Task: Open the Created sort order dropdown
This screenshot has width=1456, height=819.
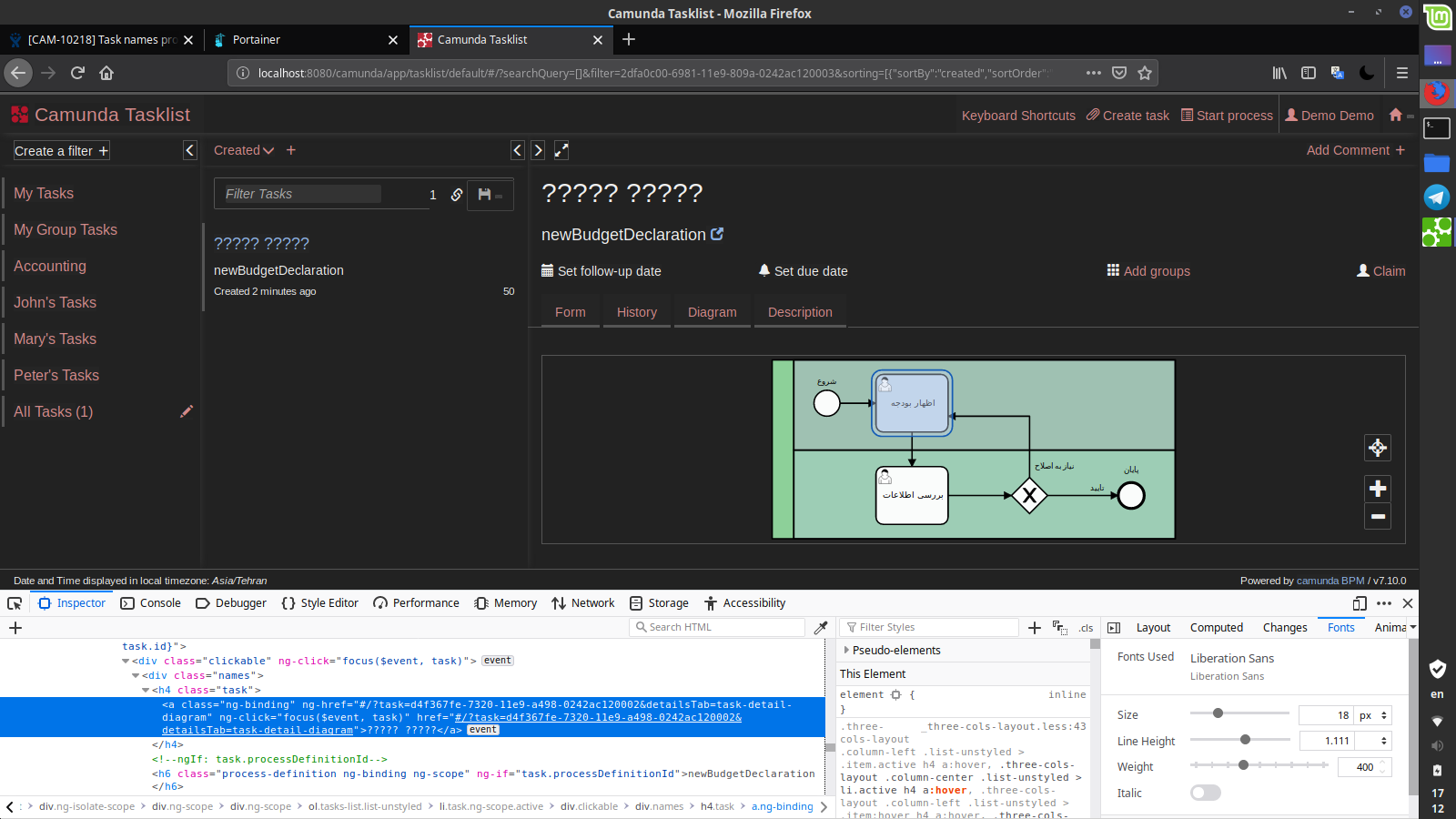Action: click(x=244, y=150)
